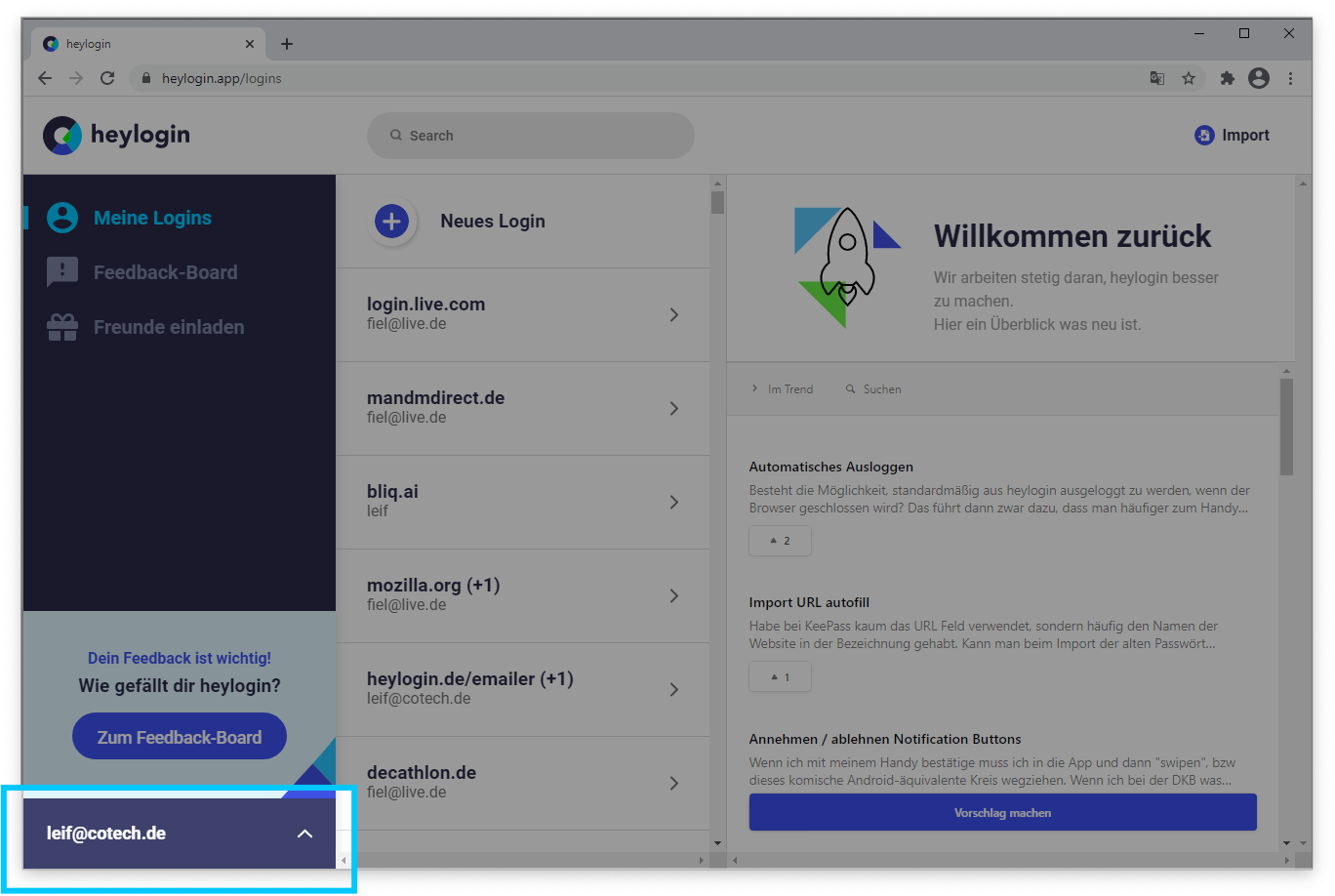The height and width of the screenshot is (896, 1335).
Task: Click Zum Feedback-Board button
Action: (180, 737)
